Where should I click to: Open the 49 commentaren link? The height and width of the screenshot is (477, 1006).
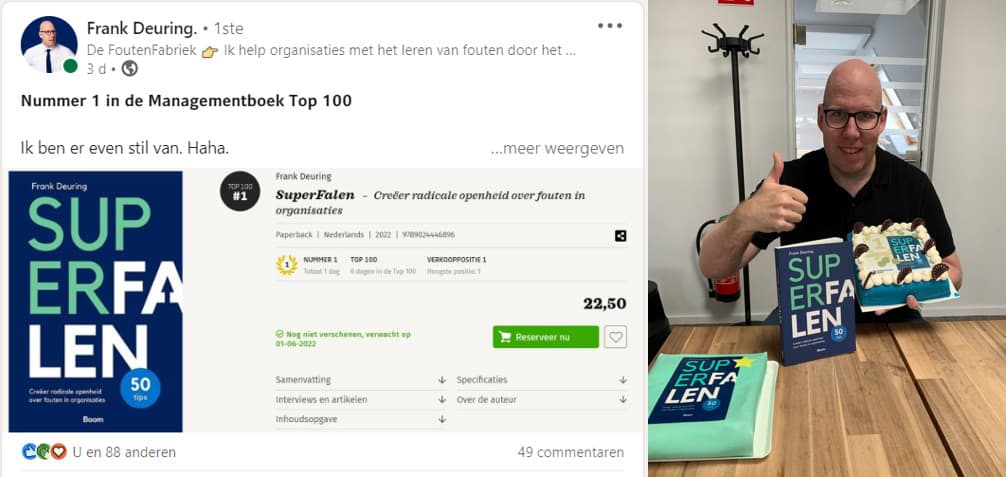pos(570,452)
